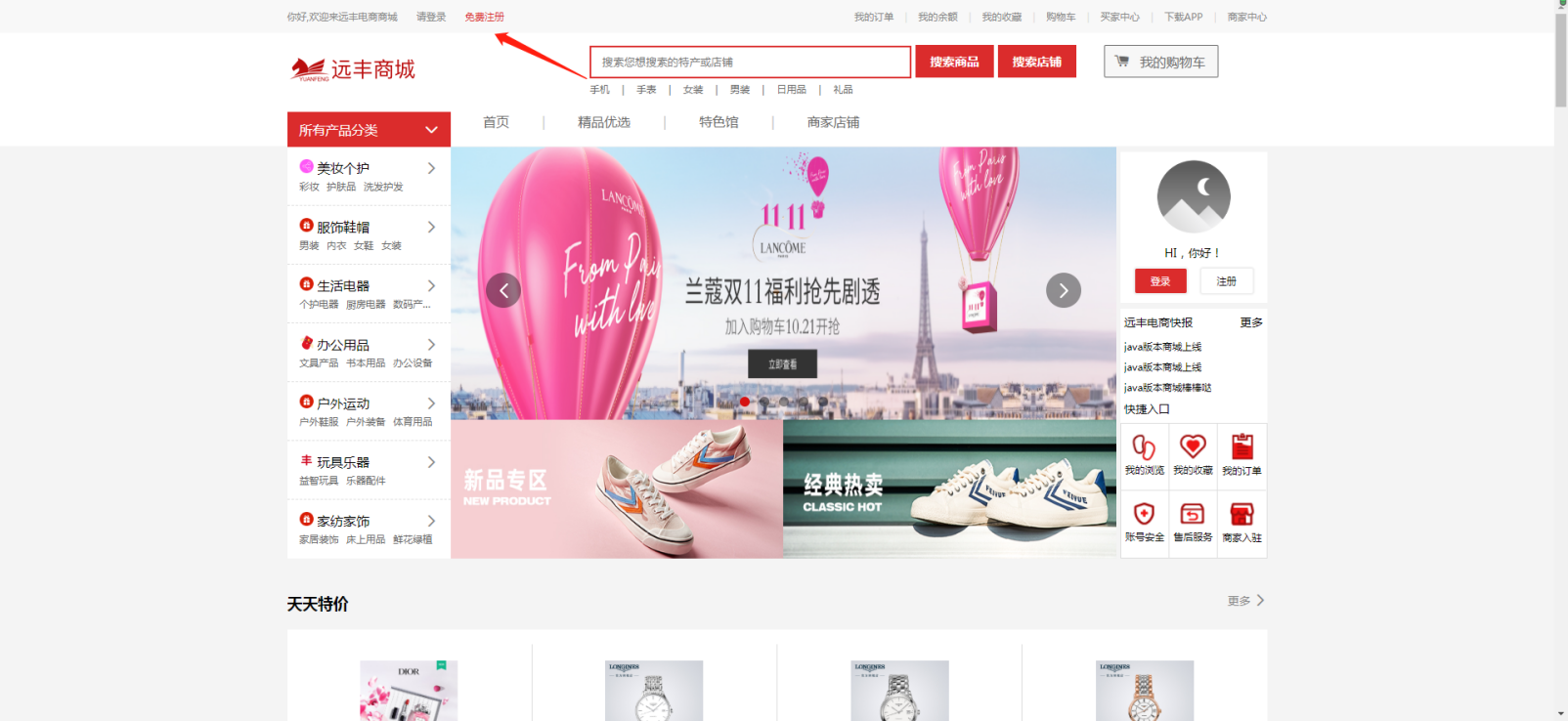
Task: Click 立即查看 button on banner
Action: [x=782, y=364]
